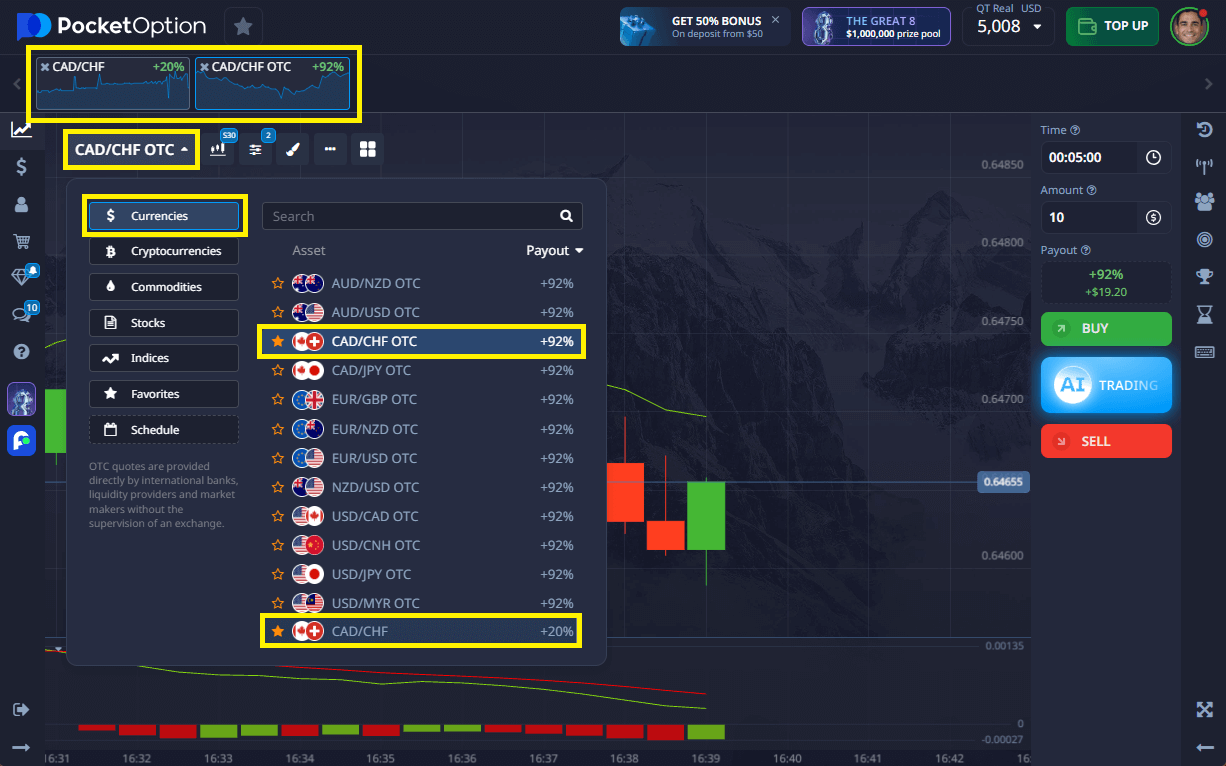Open the chart type candlestick icon
1226x766 pixels.
[x=219, y=150]
